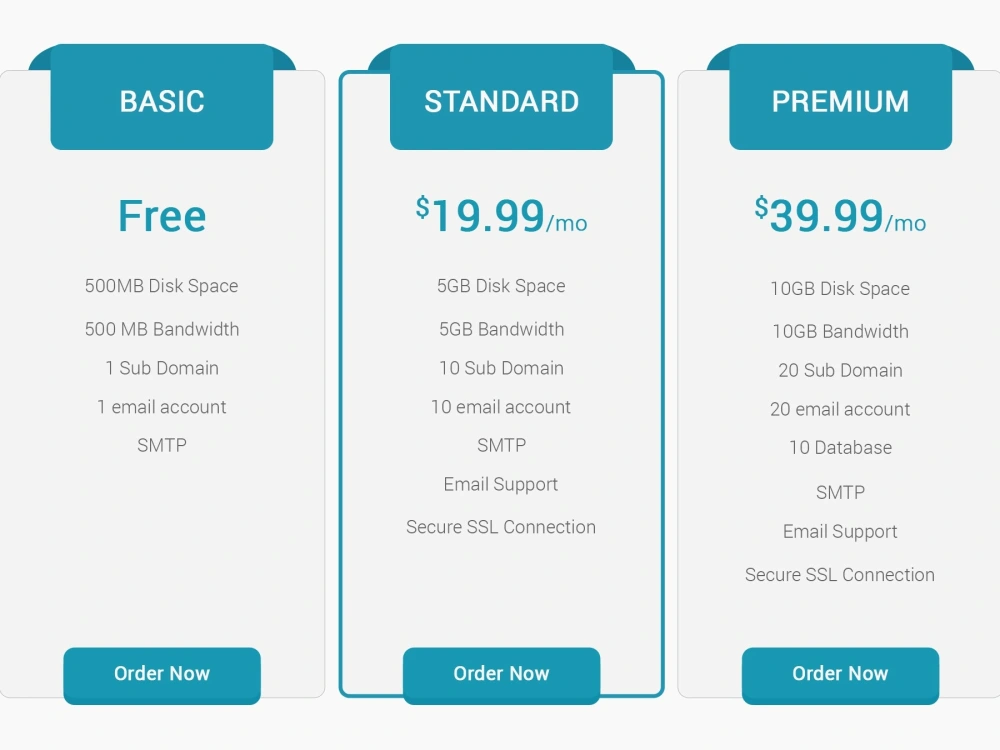Select the 5GB Bandwidth feature
The image size is (1000, 750).
500,329
